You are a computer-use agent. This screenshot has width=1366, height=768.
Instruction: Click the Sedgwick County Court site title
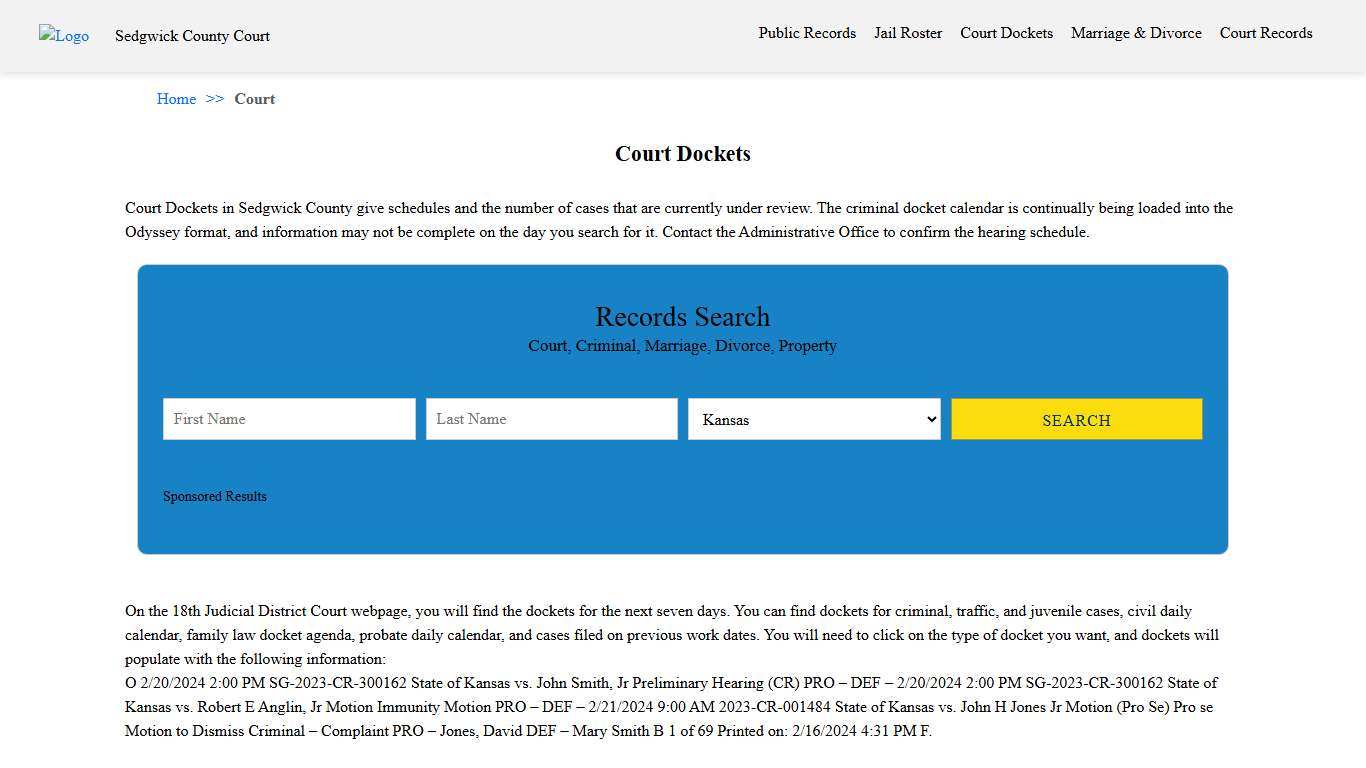(192, 36)
